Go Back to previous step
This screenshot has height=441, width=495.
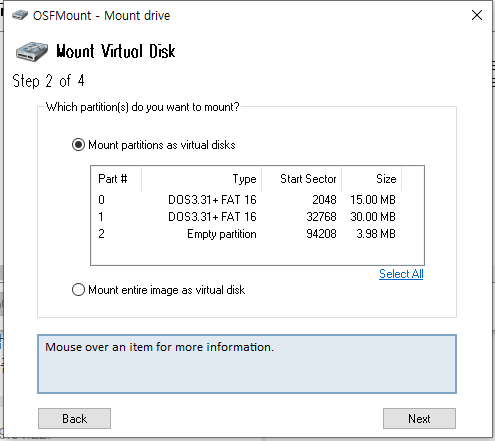(74, 418)
